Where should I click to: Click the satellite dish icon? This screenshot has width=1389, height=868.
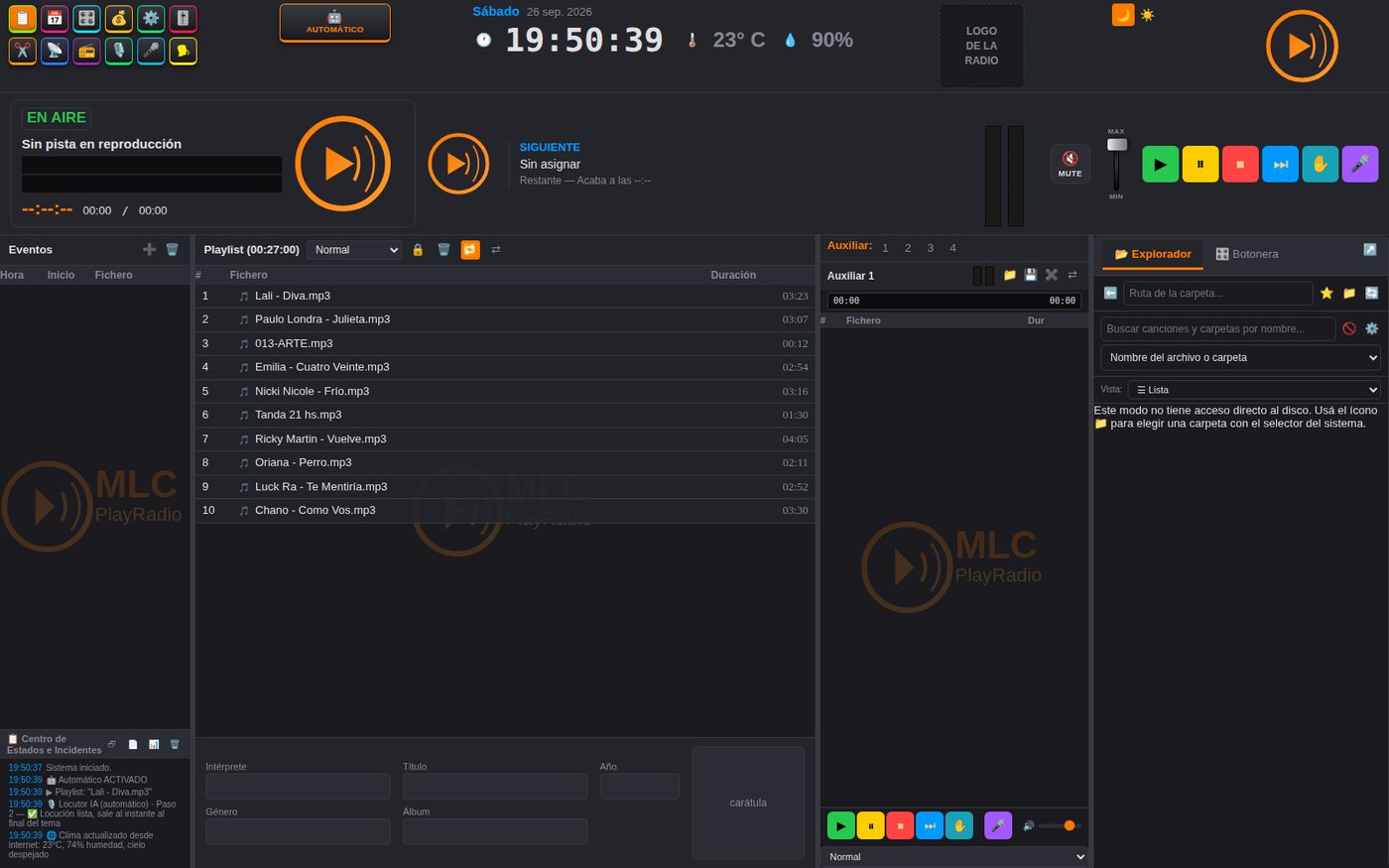(55, 51)
